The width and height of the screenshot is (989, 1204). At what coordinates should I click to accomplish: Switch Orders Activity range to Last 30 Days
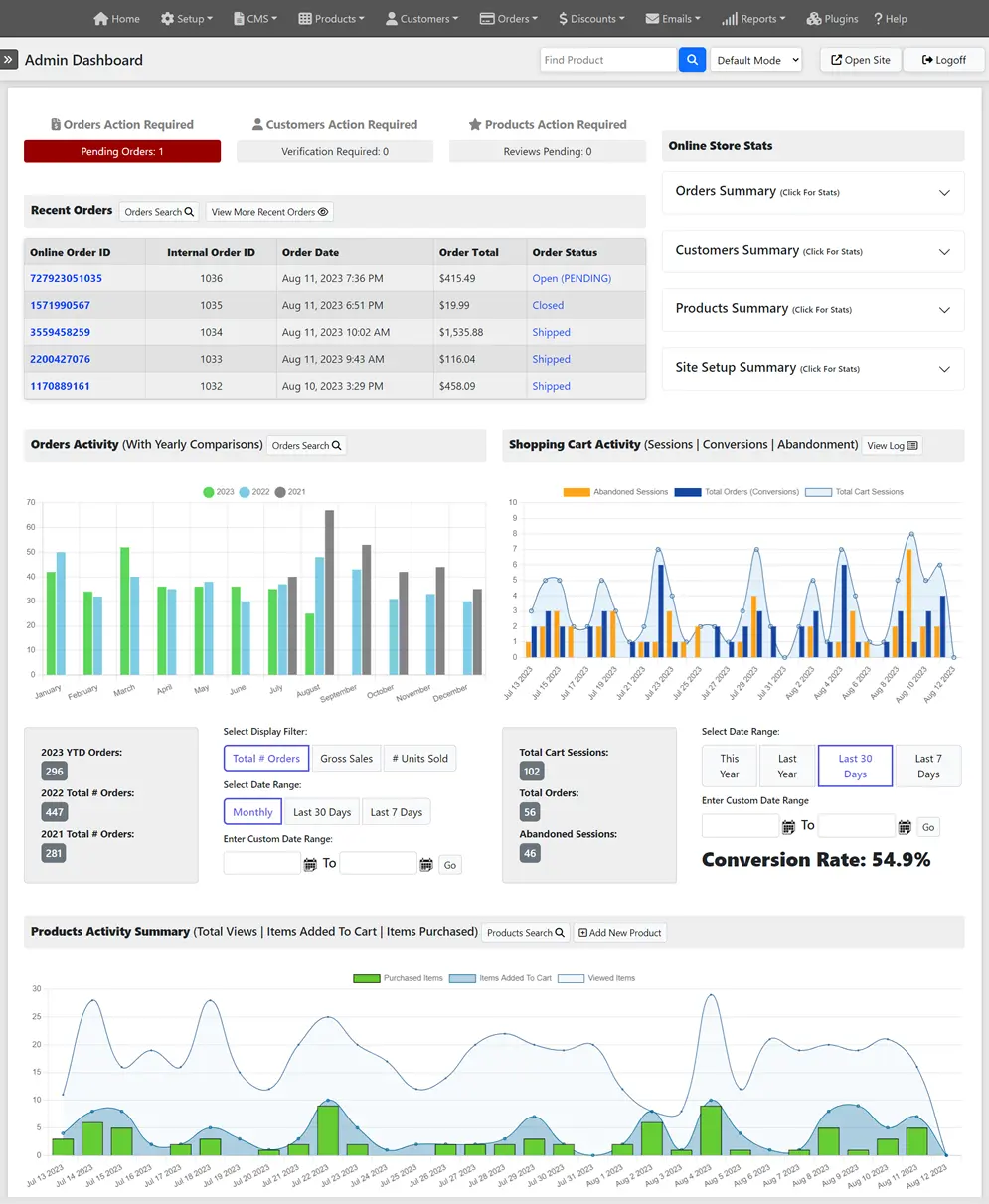[x=322, y=812]
